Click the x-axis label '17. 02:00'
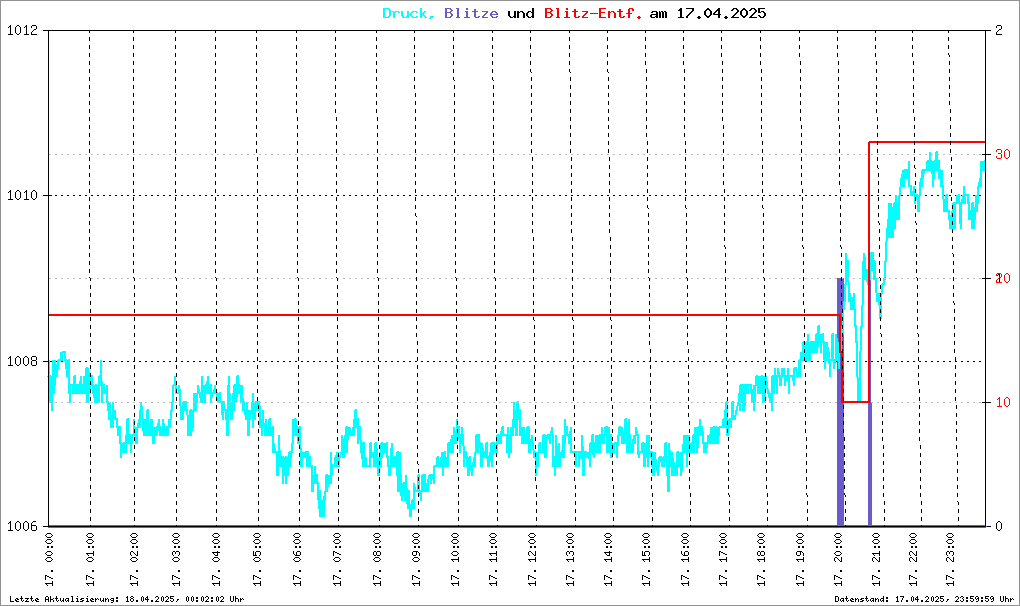This screenshot has width=1020, height=606. click(x=135, y=560)
